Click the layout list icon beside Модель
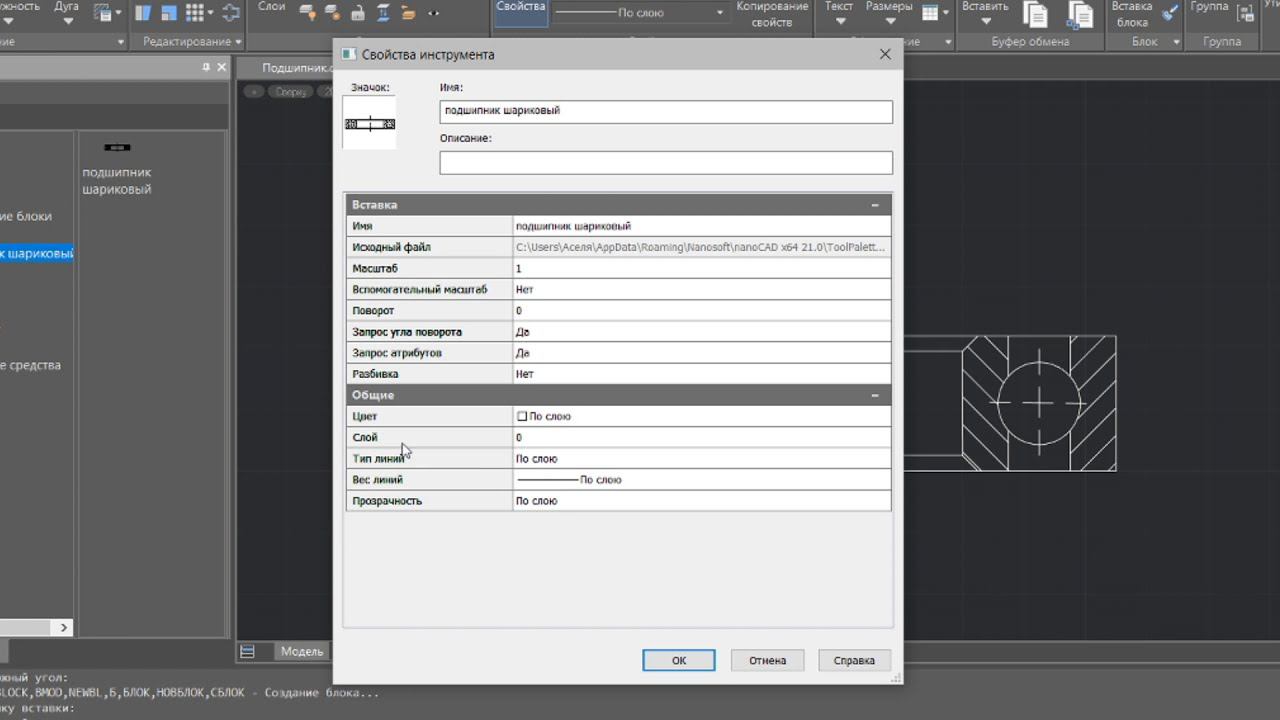Image resolution: width=1280 pixels, height=720 pixels. click(247, 651)
